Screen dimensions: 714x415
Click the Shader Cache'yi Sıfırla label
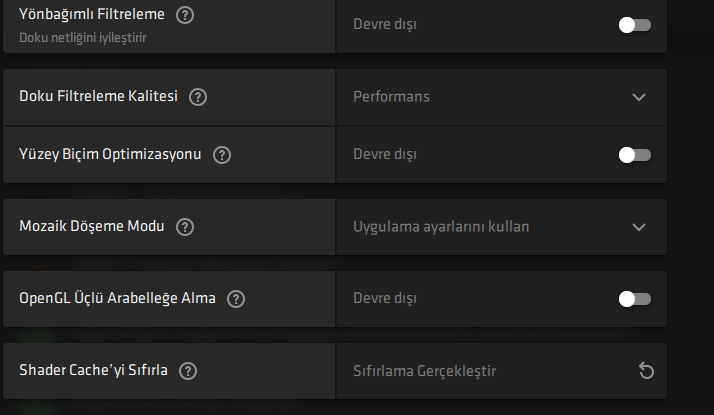(x=93, y=371)
